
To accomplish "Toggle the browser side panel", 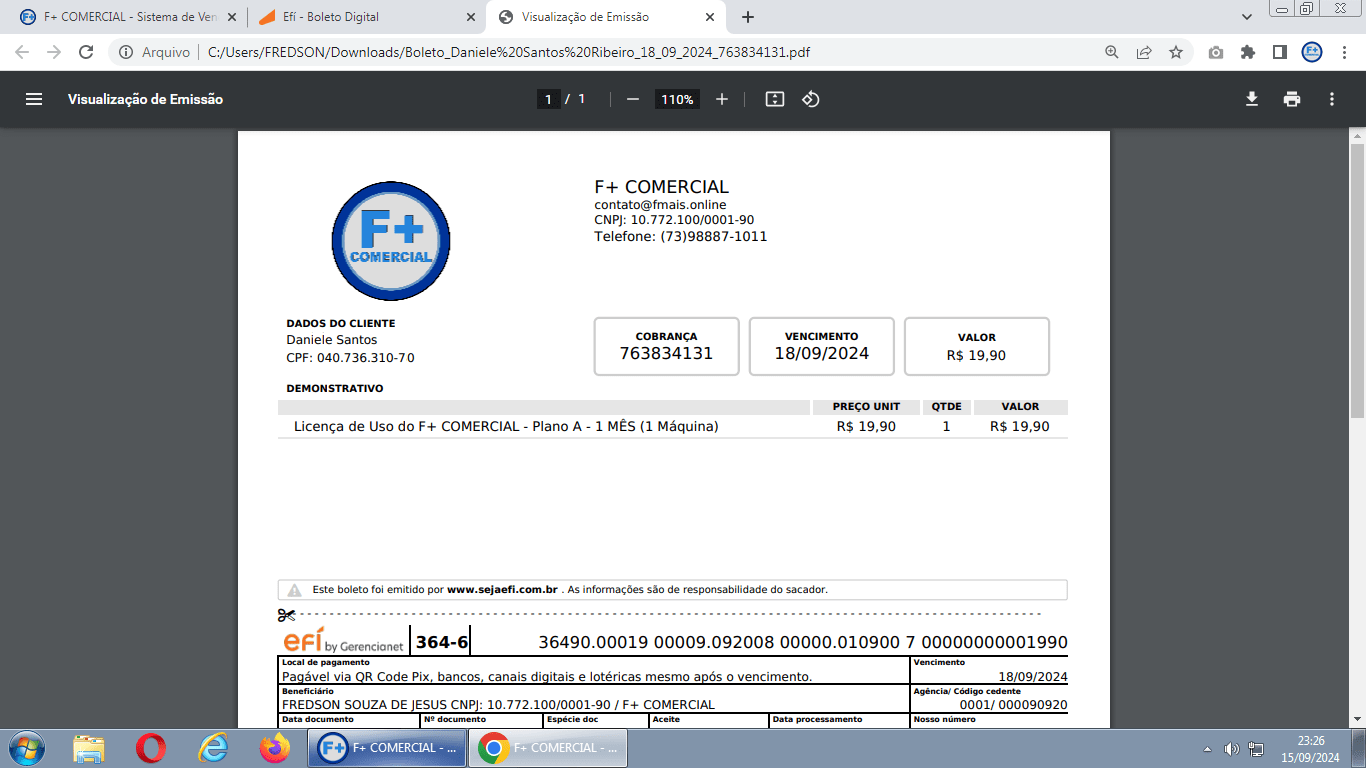I will [1279, 52].
